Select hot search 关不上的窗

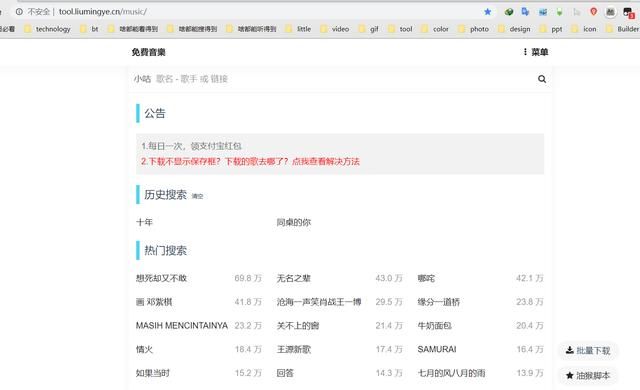[298, 326]
